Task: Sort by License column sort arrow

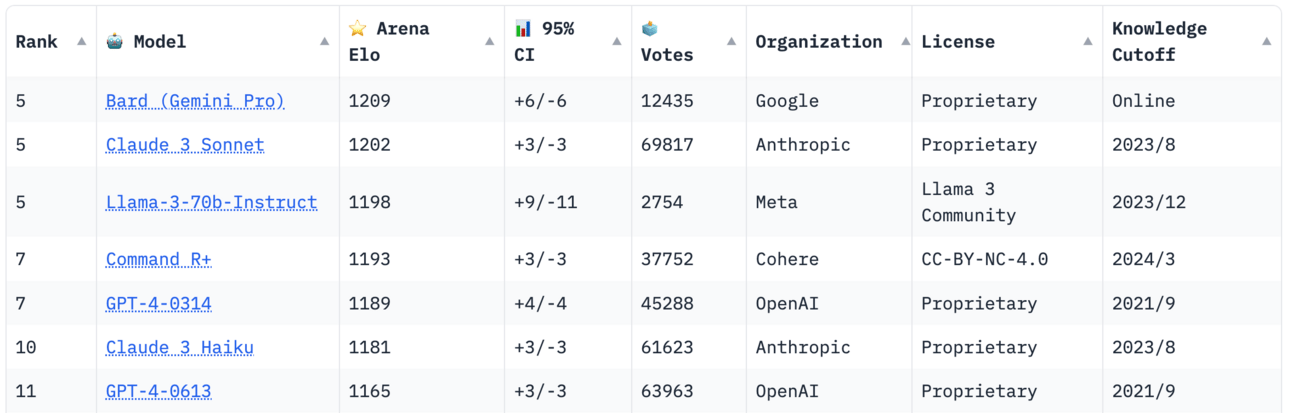Action: tap(1088, 42)
